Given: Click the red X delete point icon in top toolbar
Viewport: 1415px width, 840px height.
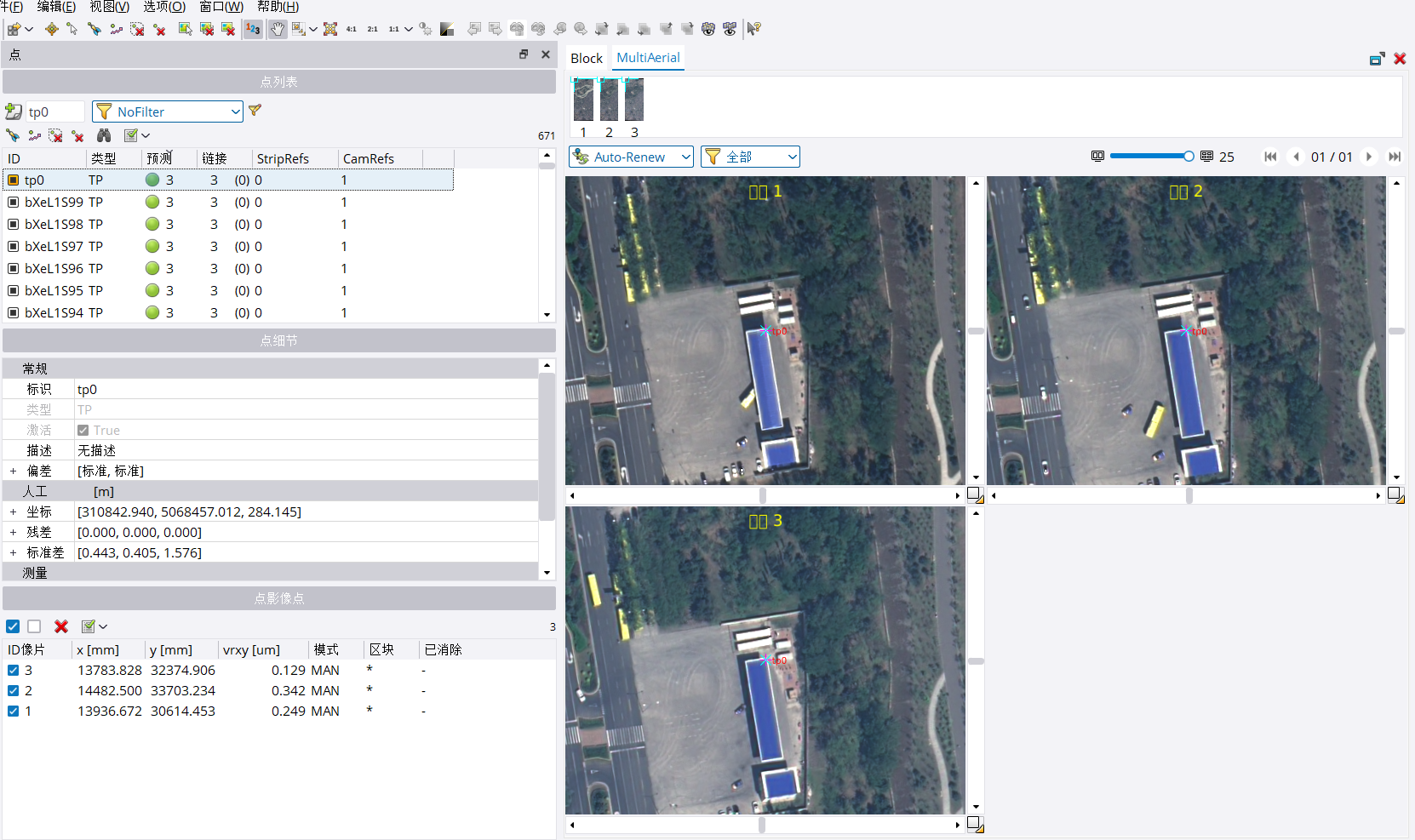Looking at the screenshot, I should [x=159, y=29].
